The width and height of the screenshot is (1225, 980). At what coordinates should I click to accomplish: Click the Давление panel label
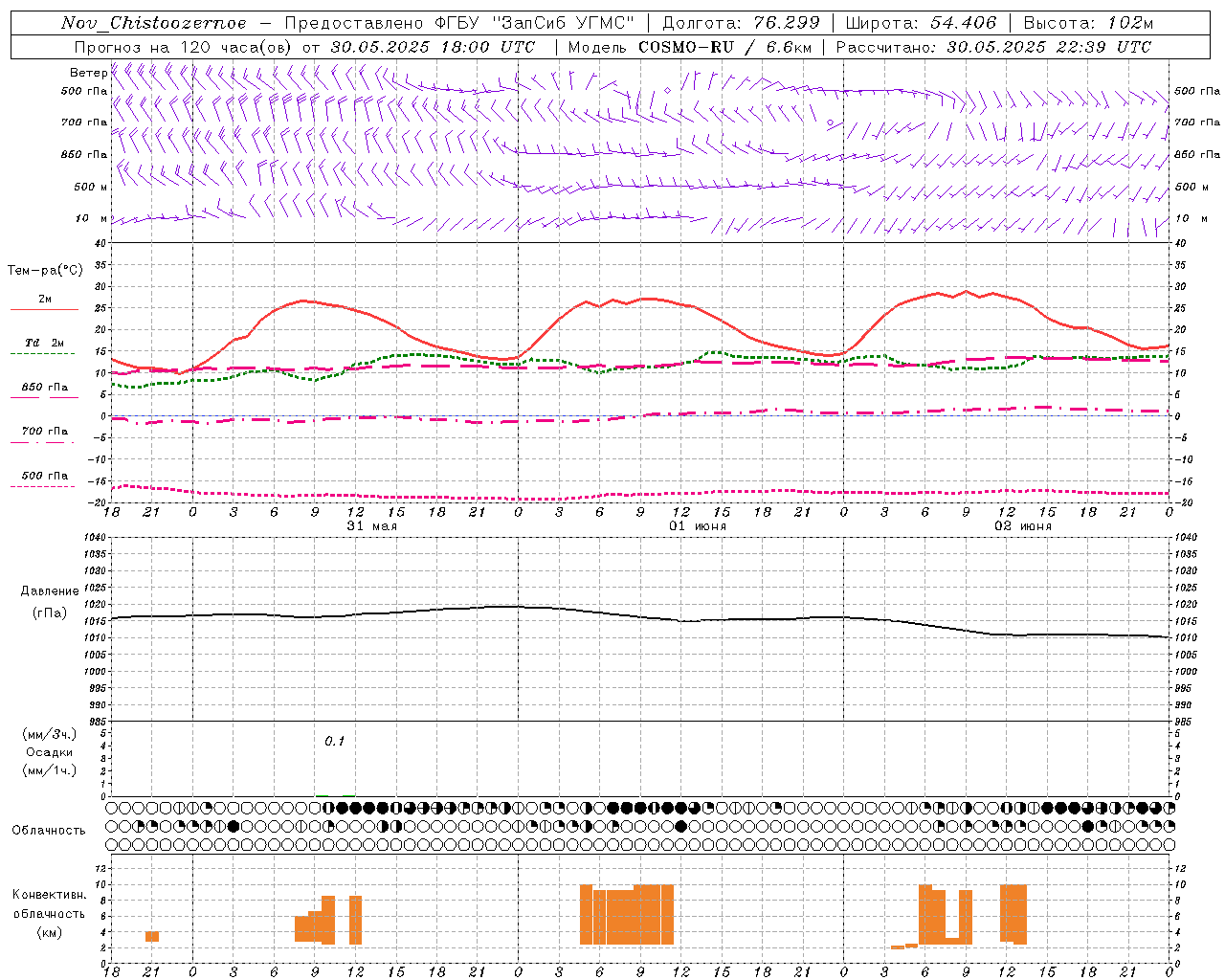50,591
